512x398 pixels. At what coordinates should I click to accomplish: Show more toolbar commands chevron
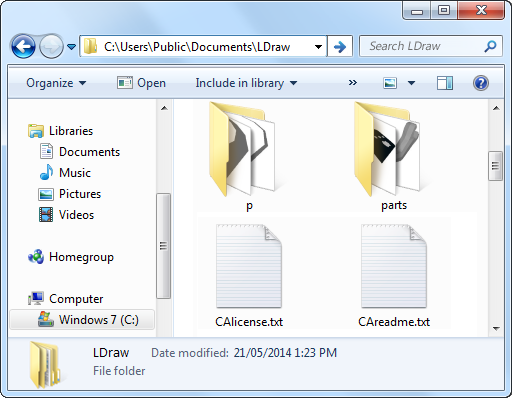(353, 82)
